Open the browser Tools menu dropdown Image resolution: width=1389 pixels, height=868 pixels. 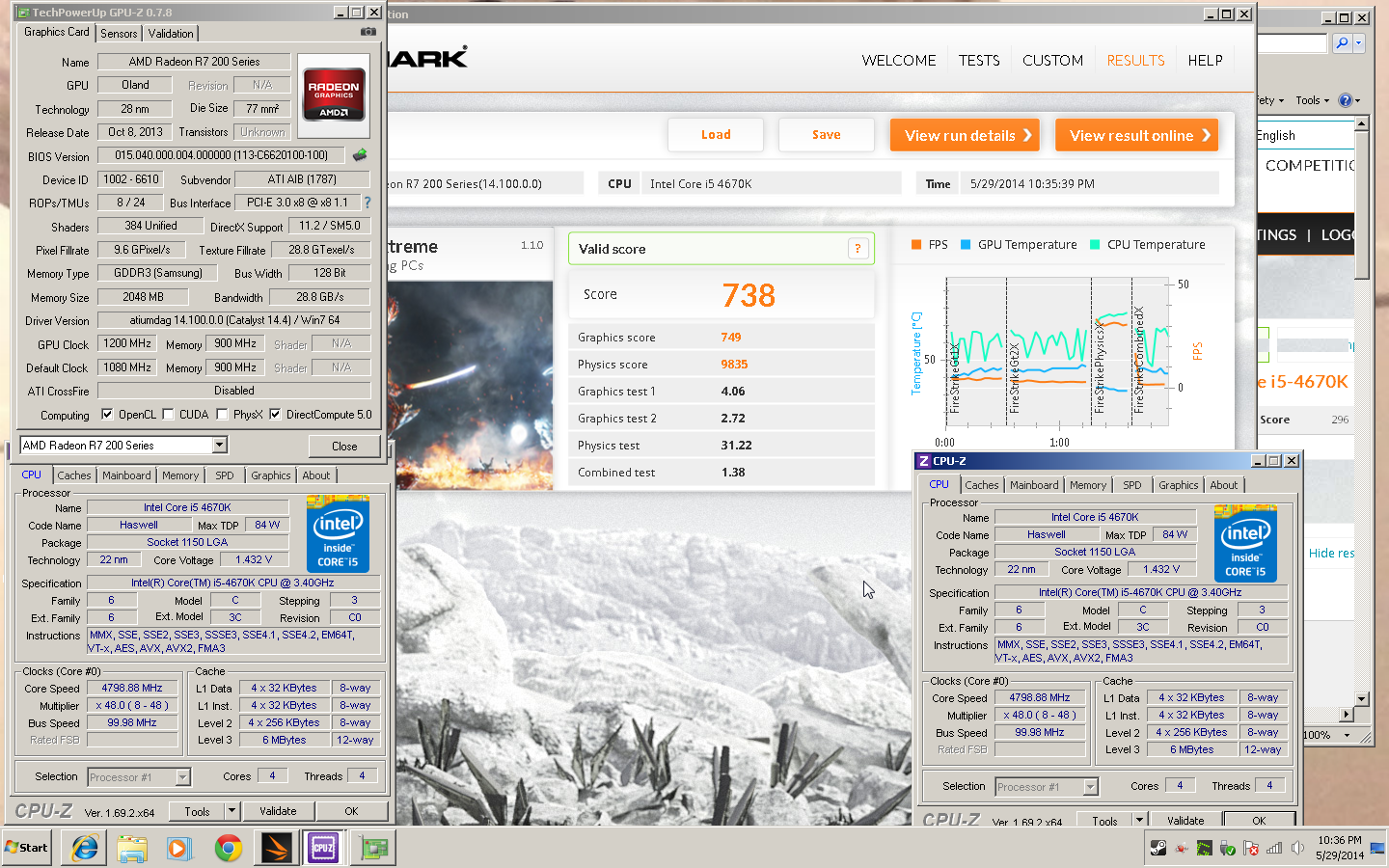pos(1312,100)
